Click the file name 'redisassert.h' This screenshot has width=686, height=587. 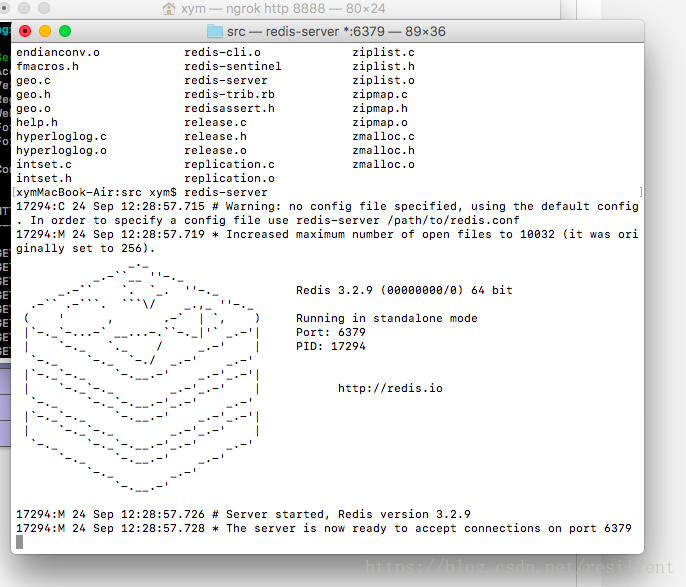click(x=230, y=108)
